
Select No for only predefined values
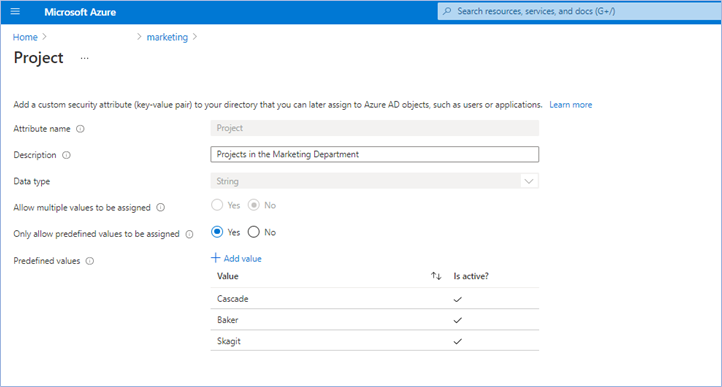click(254, 232)
